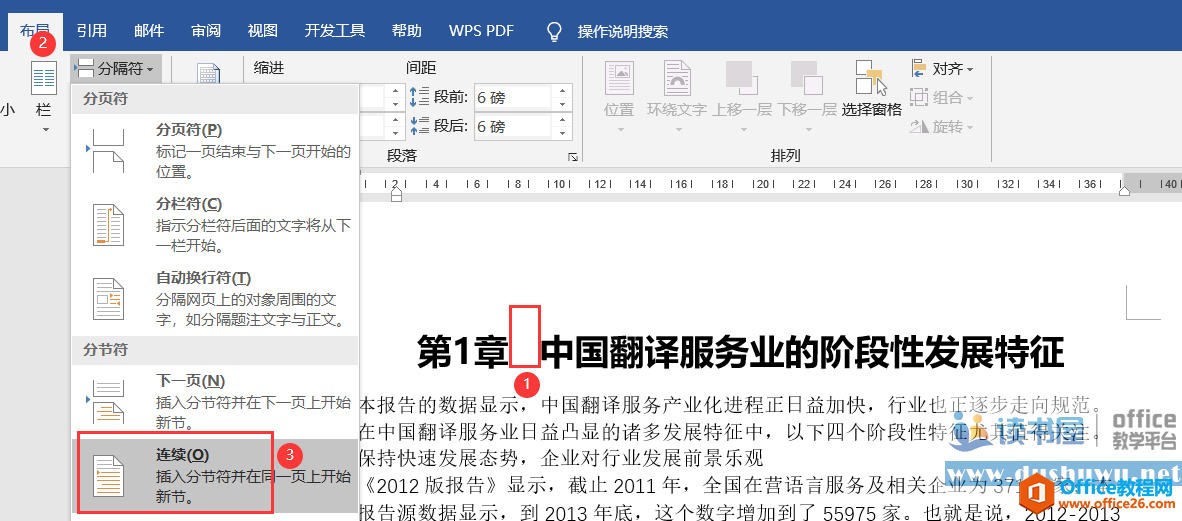Click the 段后 spacing-after icon
Viewport: 1182px width, 521px height.
click(x=418, y=127)
